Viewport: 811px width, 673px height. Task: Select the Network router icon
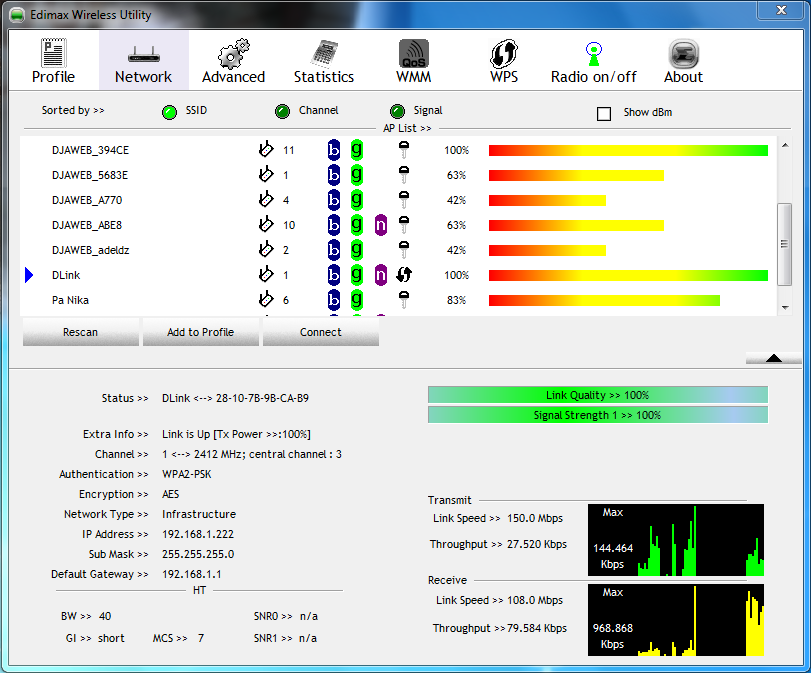[x=143, y=54]
